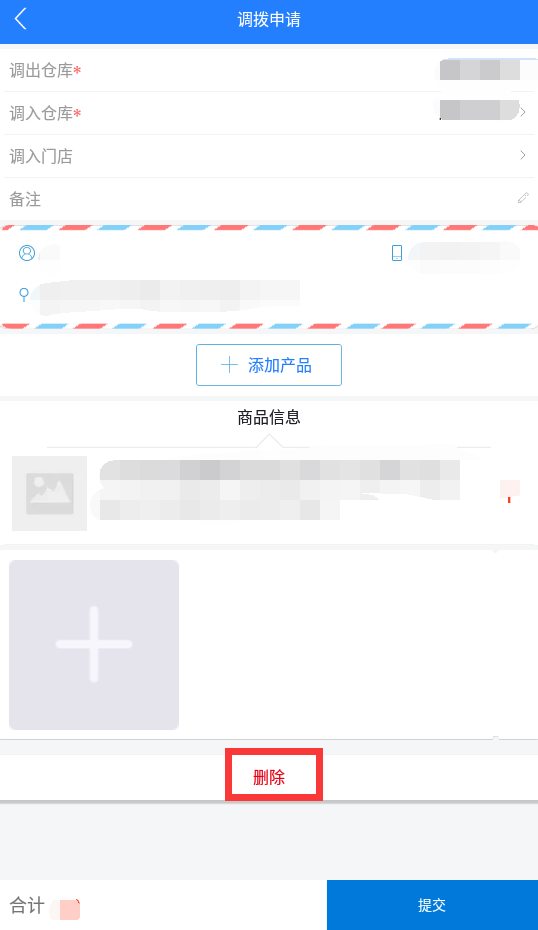The width and height of the screenshot is (538, 930).
Task: Click the plus icon in 添加产品 button
Action: click(x=229, y=365)
